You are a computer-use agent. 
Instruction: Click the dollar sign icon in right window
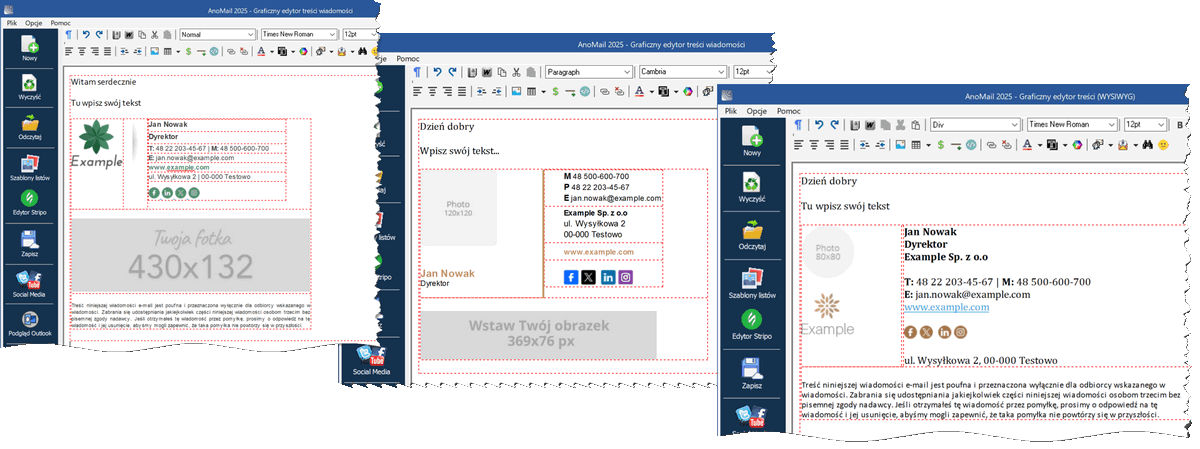(x=940, y=145)
